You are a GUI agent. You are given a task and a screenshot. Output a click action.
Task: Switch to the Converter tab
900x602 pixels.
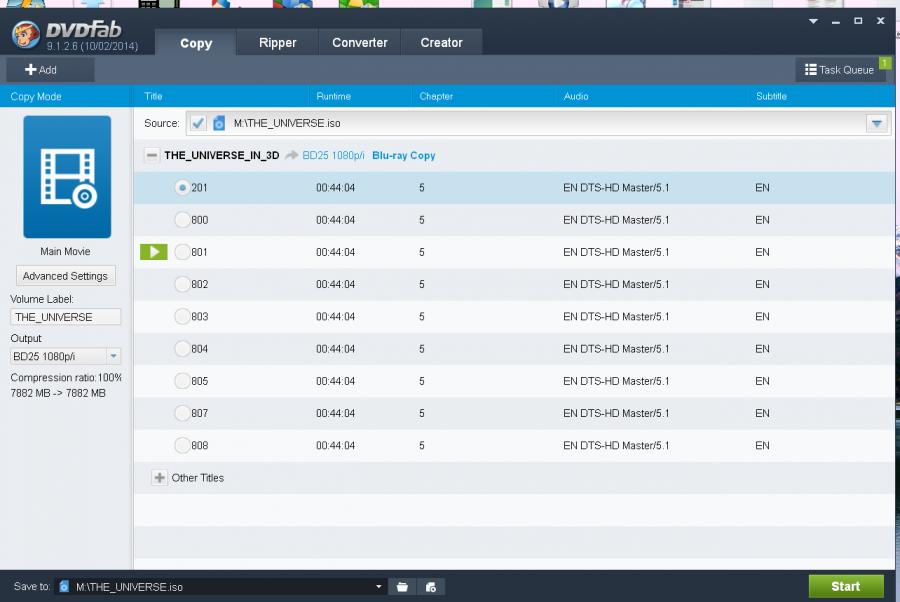359,43
